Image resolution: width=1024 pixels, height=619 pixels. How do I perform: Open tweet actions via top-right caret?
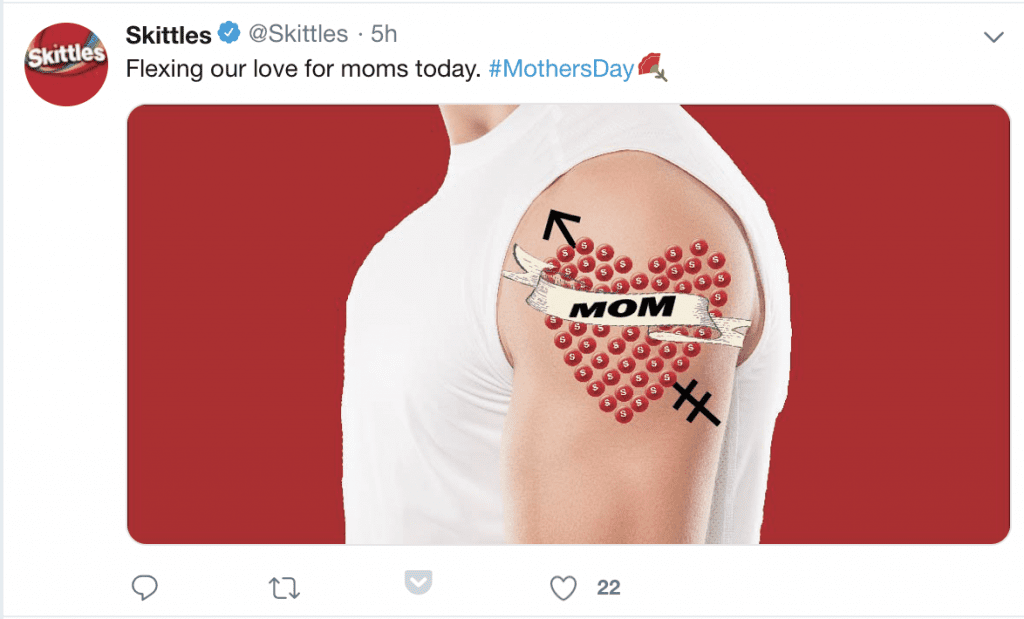click(x=994, y=35)
